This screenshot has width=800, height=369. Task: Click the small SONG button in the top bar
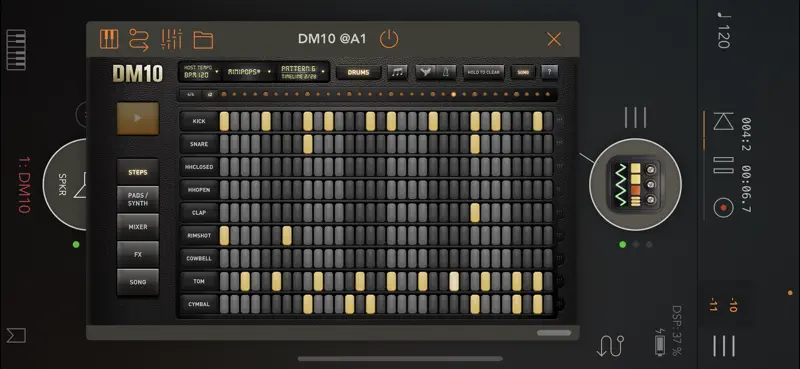point(523,72)
